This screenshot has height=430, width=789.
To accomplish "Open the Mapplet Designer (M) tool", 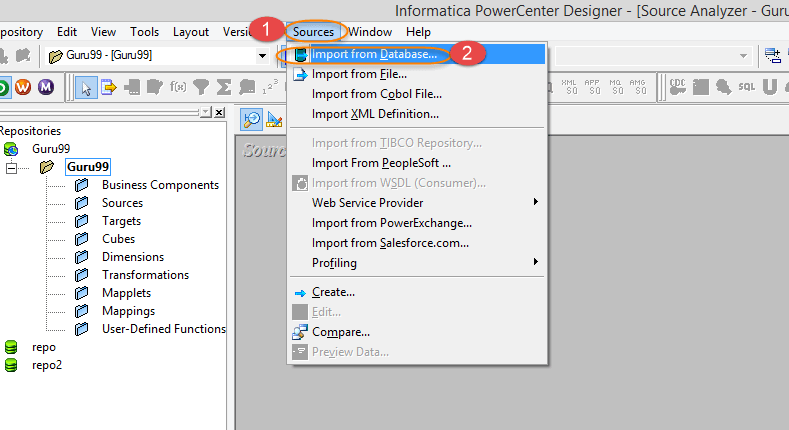I will coord(46,87).
